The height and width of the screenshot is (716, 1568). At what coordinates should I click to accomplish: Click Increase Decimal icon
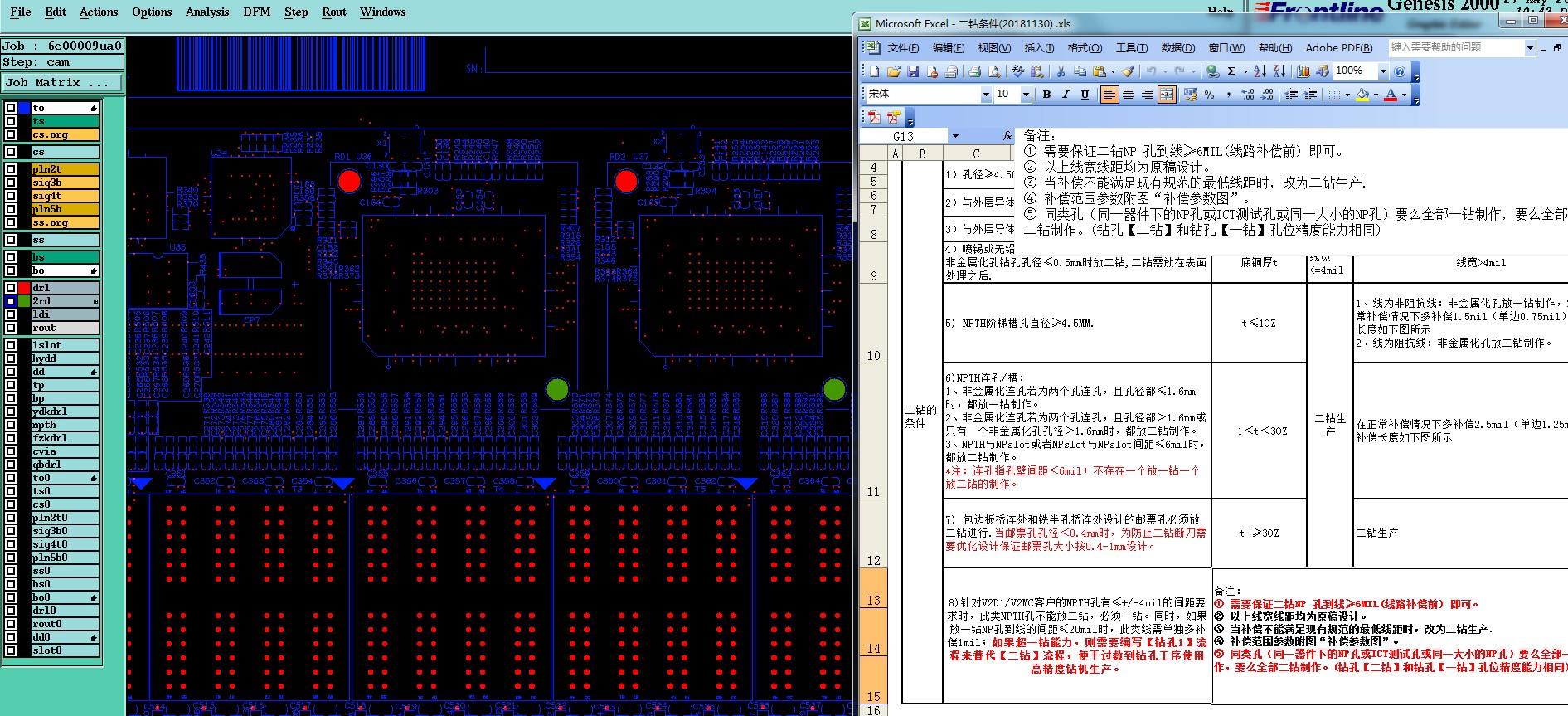1247,95
